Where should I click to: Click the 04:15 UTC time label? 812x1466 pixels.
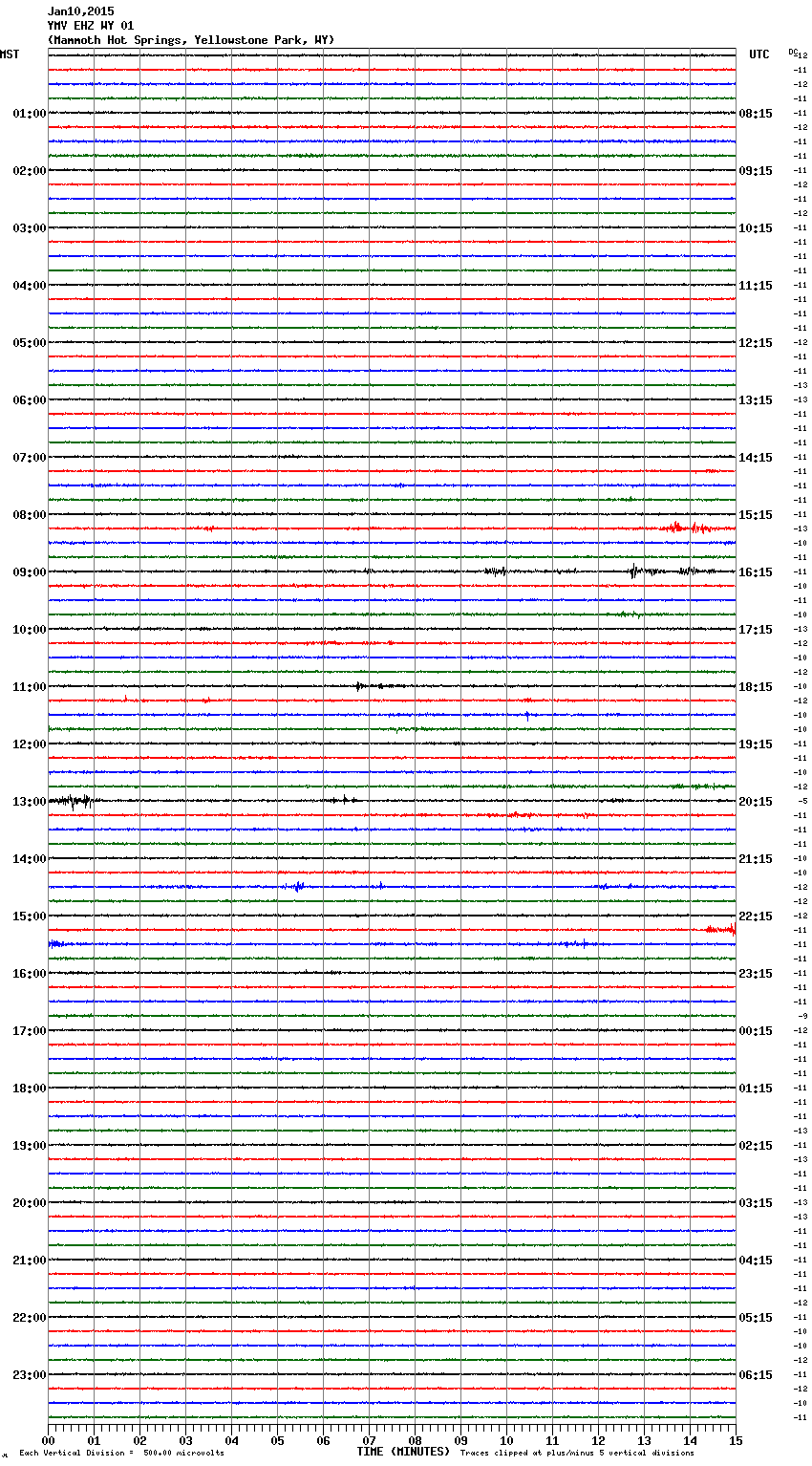click(756, 1261)
